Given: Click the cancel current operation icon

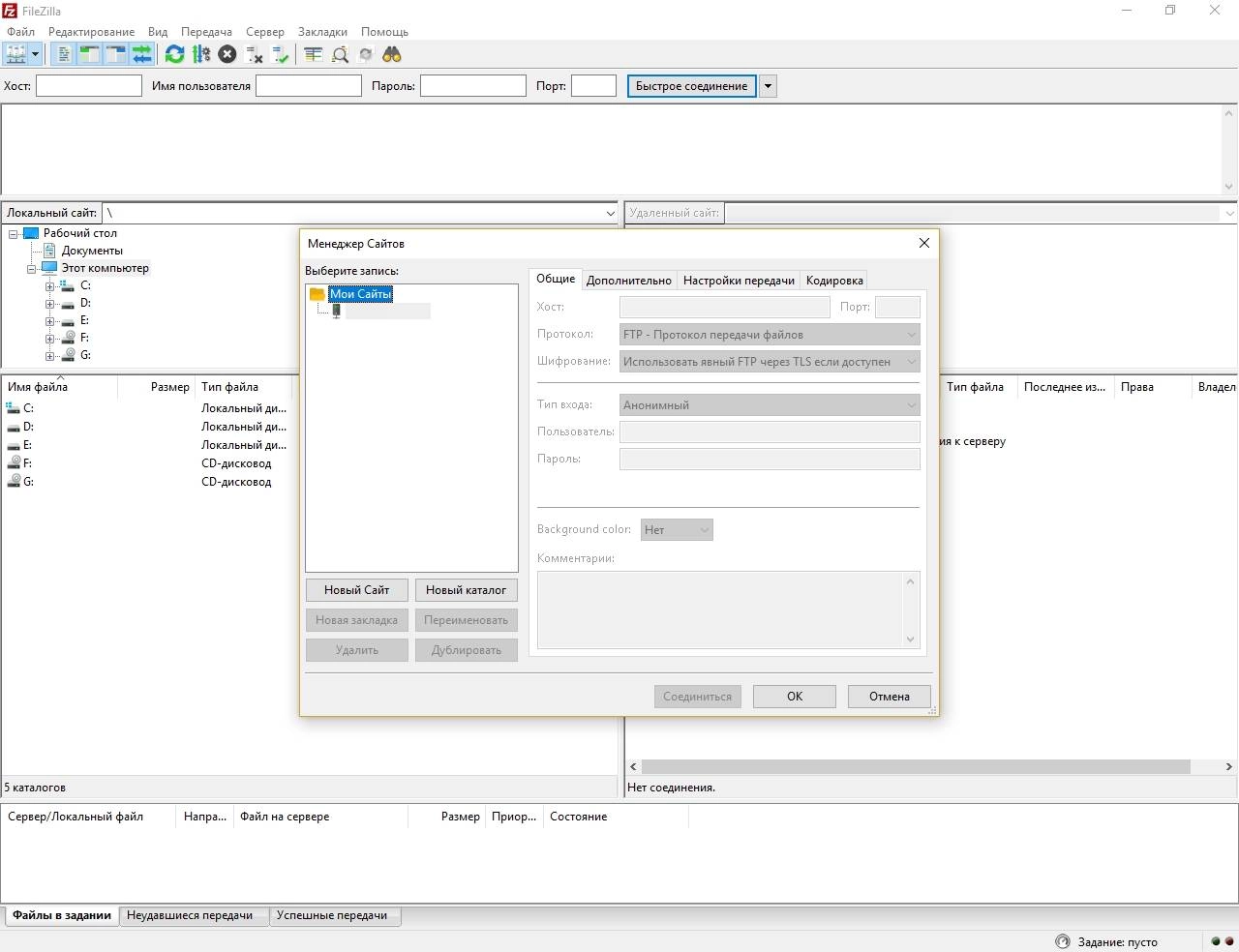Looking at the screenshot, I should 227,54.
